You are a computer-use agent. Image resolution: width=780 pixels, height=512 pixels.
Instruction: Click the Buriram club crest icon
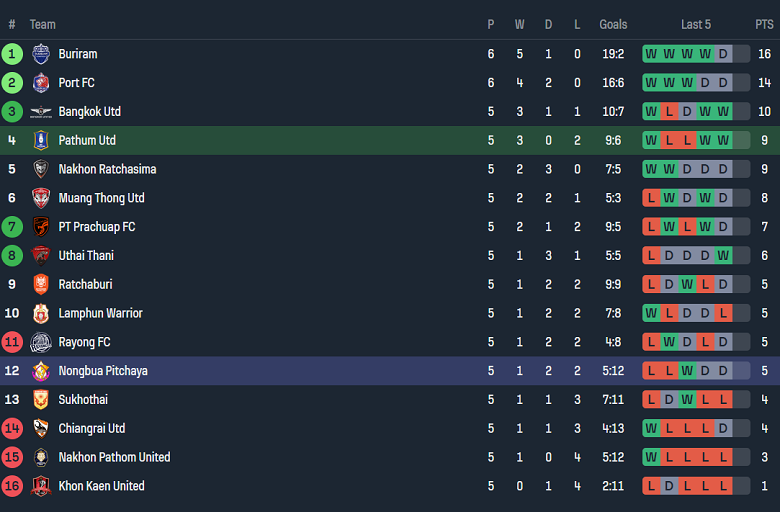(40, 54)
